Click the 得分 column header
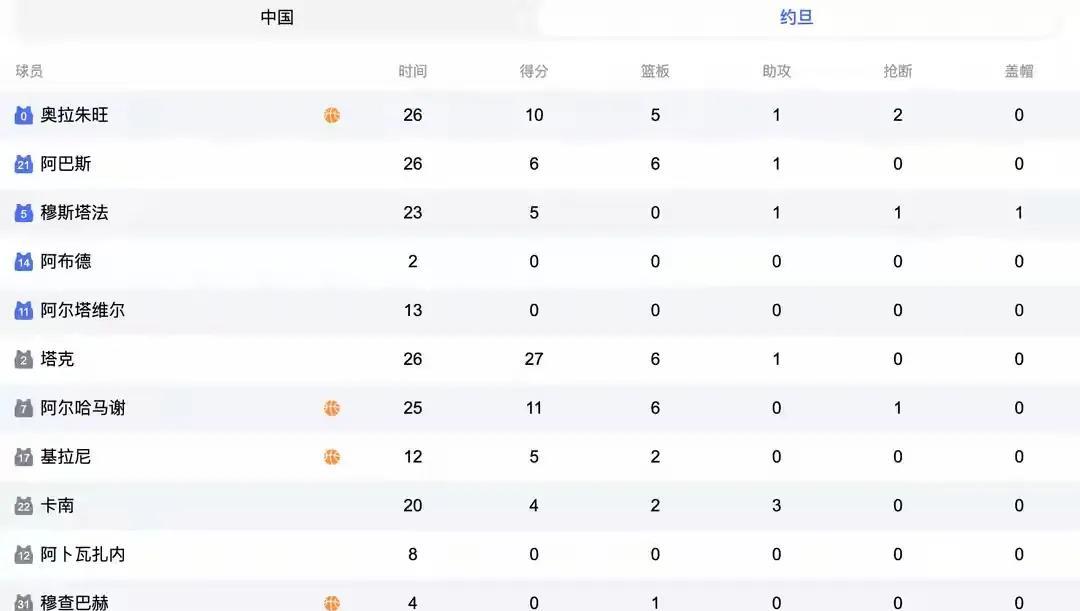The image size is (1080, 611). [534, 71]
